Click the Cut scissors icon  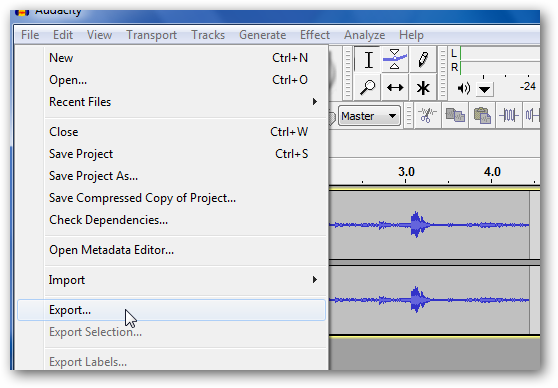coord(427,115)
